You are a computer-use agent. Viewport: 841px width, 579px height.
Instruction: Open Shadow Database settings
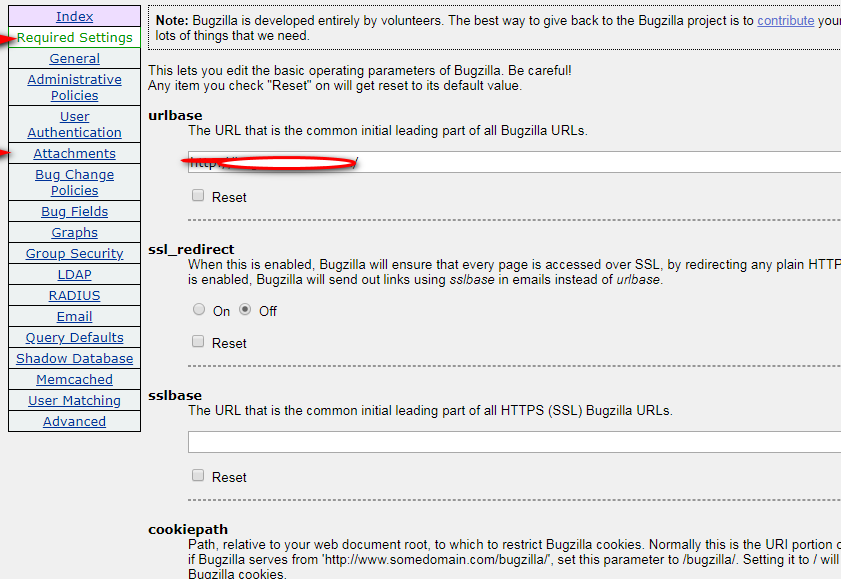pyautogui.click(x=75, y=359)
